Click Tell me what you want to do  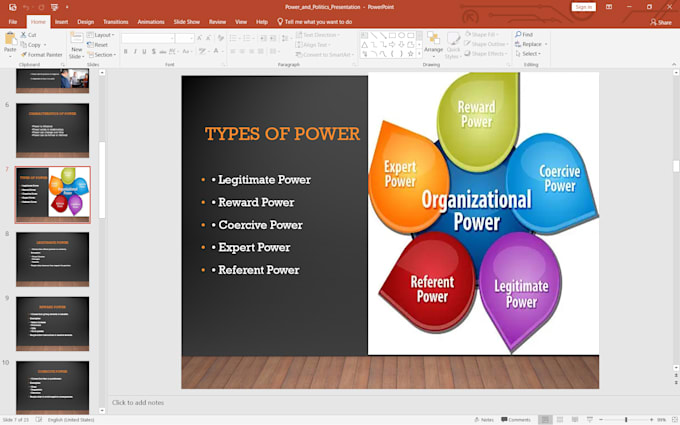(315, 22)
